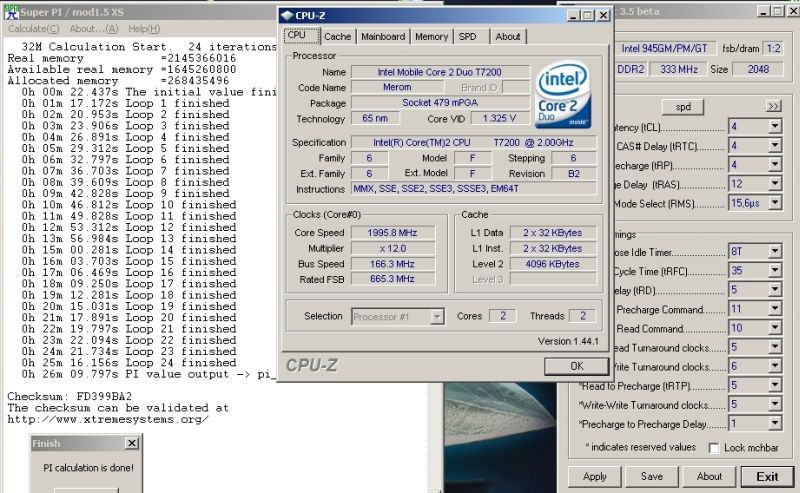Click the Code Name value Merom

point(397,87)
